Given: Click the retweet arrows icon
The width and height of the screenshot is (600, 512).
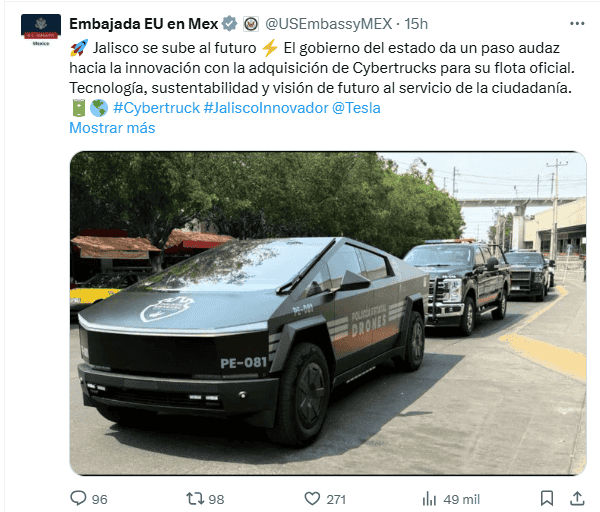Looking at the screenshot, I should pyautogui.click(x=194, y=499).
